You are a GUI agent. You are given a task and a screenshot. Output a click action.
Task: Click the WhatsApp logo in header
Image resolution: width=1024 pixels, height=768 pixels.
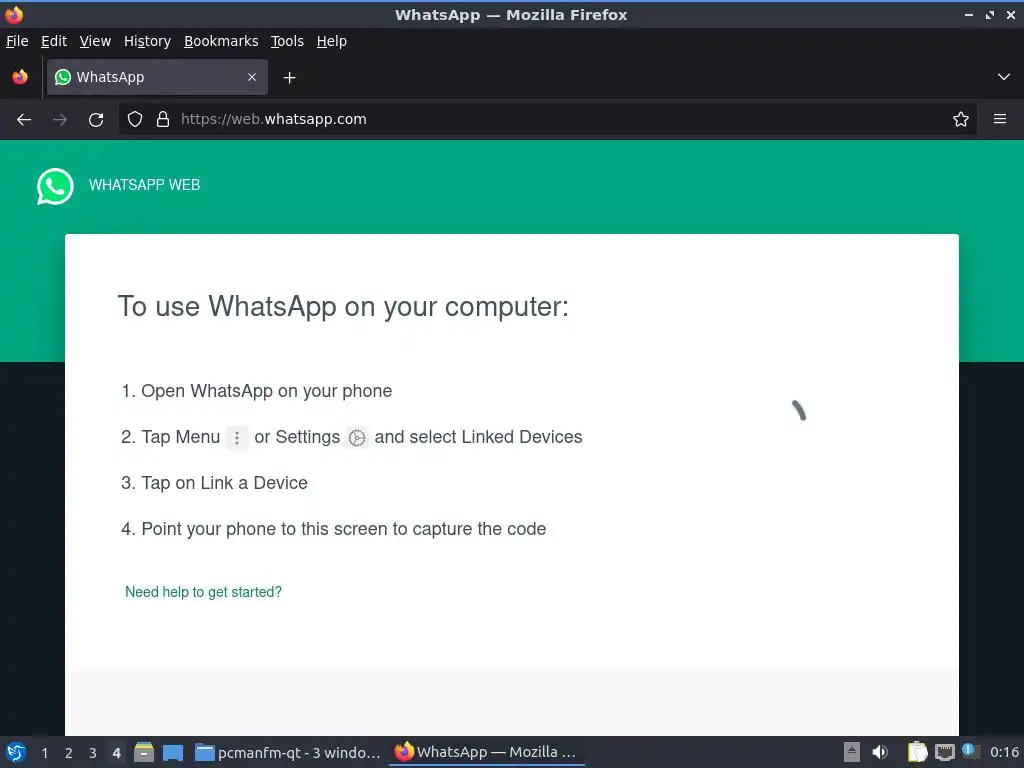pos(55,186)
